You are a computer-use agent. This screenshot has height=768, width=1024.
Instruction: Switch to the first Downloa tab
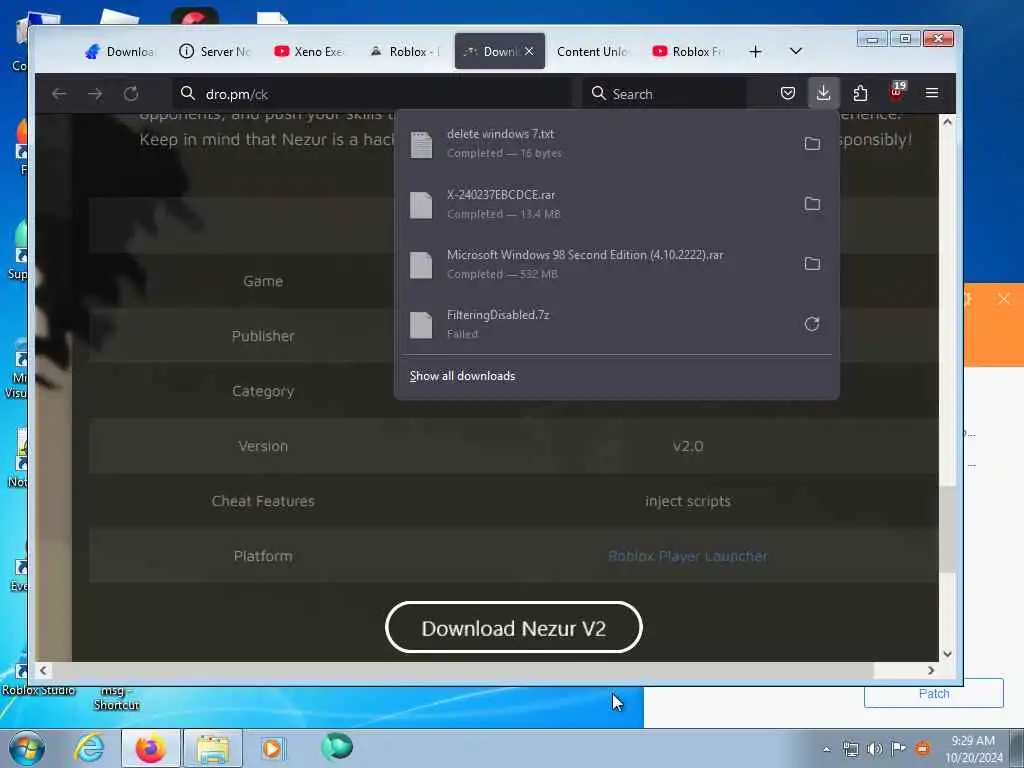click(120, 52)
